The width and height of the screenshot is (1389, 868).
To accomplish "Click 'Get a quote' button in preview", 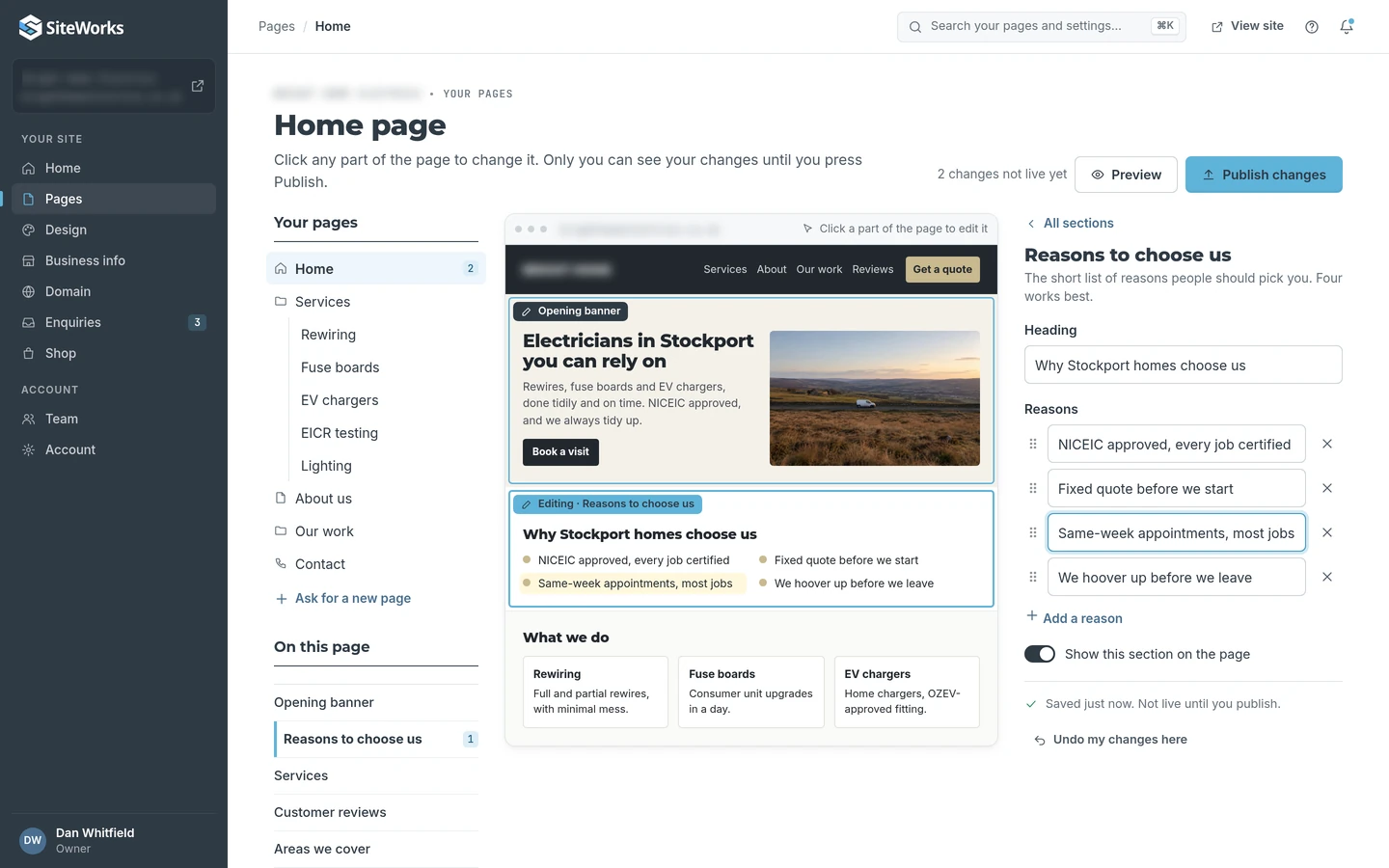I will (x=942, y=269).
